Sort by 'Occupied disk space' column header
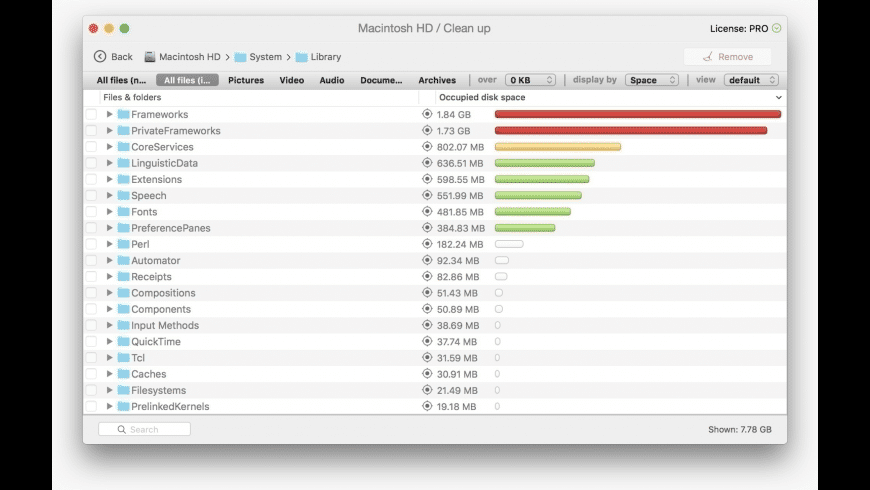Viewport: 870px width, 490px height. (482, 97)
